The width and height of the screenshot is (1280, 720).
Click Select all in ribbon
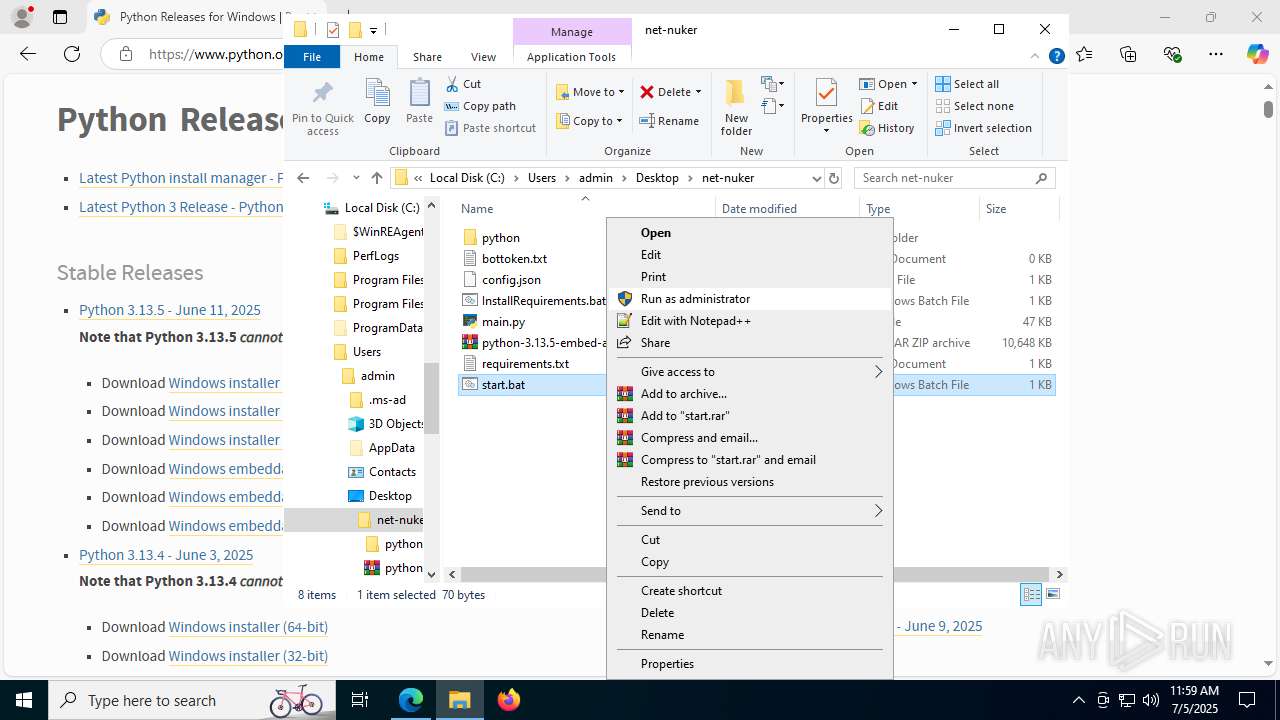point(967,84)
